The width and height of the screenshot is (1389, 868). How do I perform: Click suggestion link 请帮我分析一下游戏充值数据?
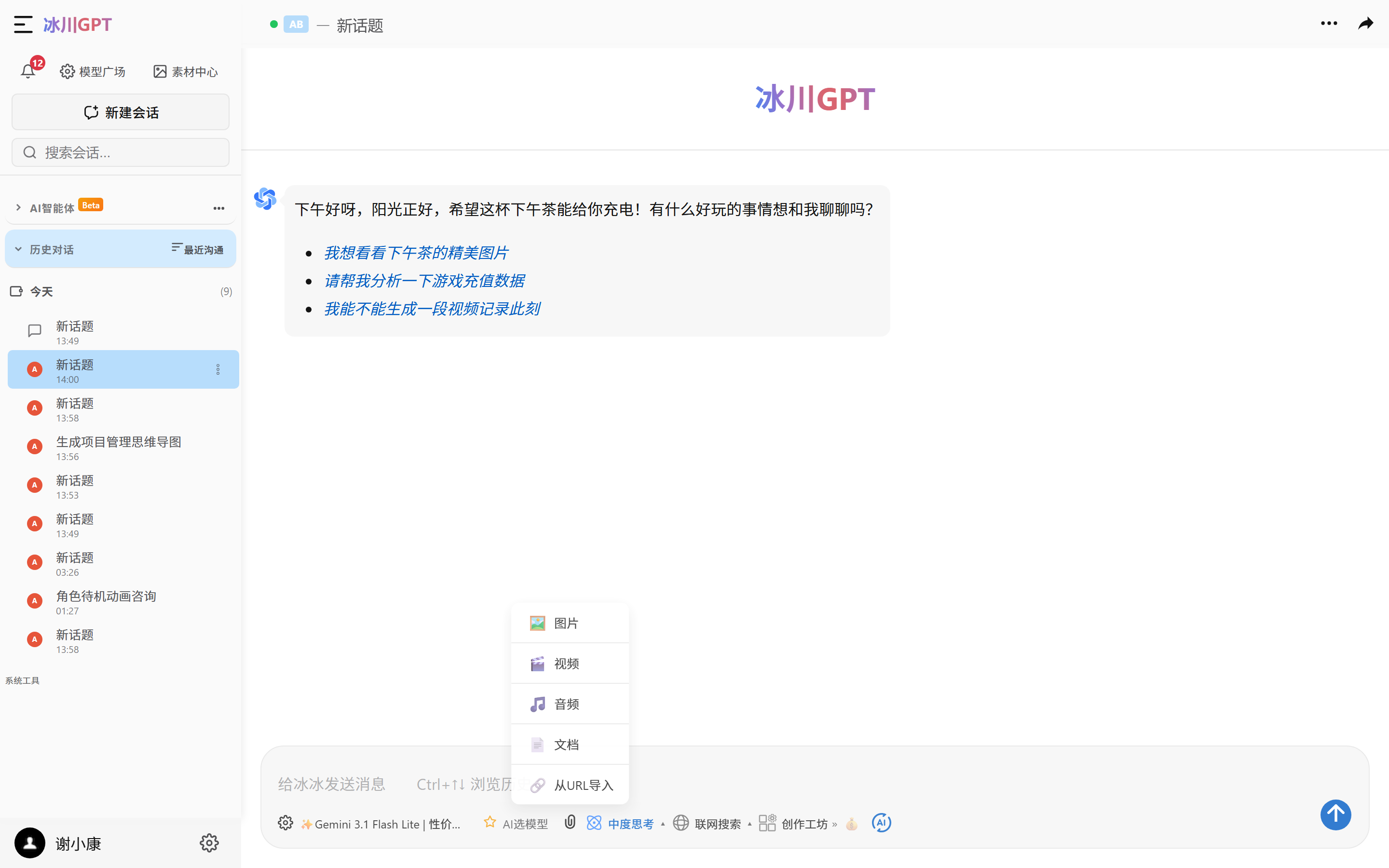pyautogui.click(x=424, y=281)
